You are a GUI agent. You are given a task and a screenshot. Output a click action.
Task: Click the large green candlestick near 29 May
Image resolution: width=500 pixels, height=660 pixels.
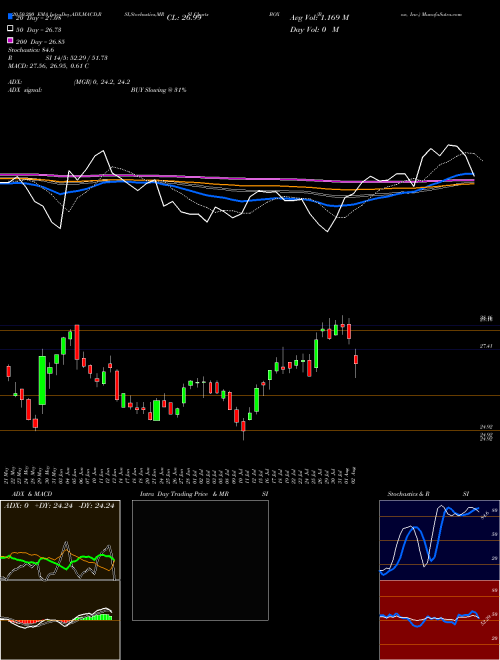[x=42, y=380]
